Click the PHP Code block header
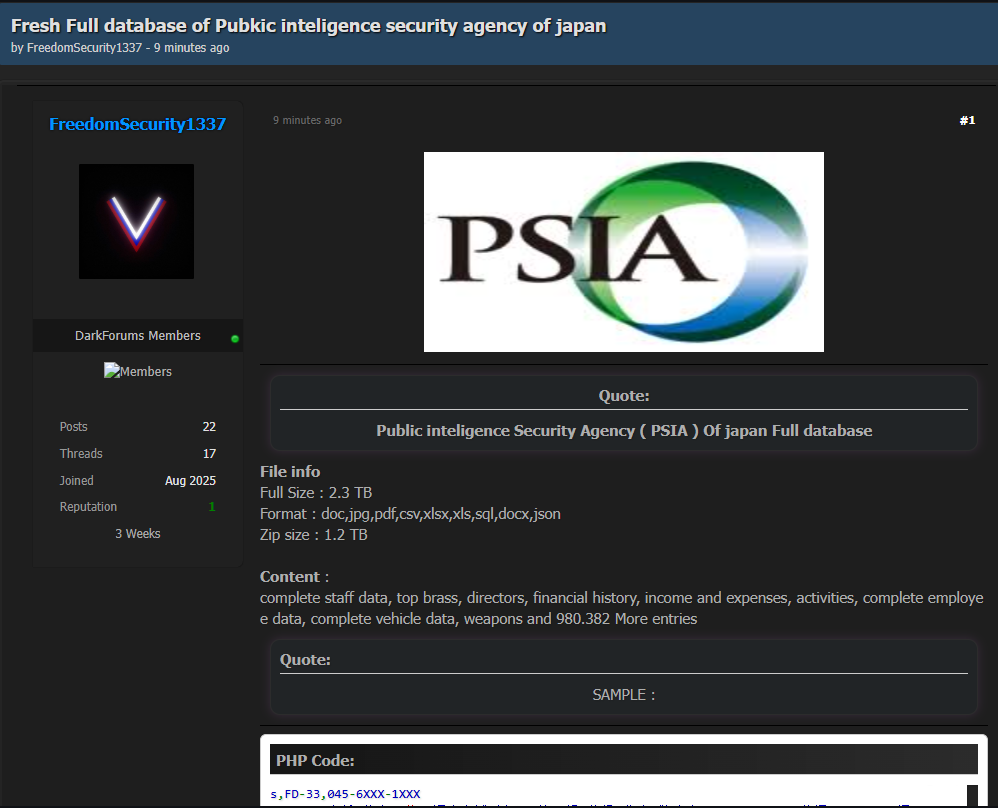The height and width of the screenshot is (808, 998). click(x=315, y=760)
